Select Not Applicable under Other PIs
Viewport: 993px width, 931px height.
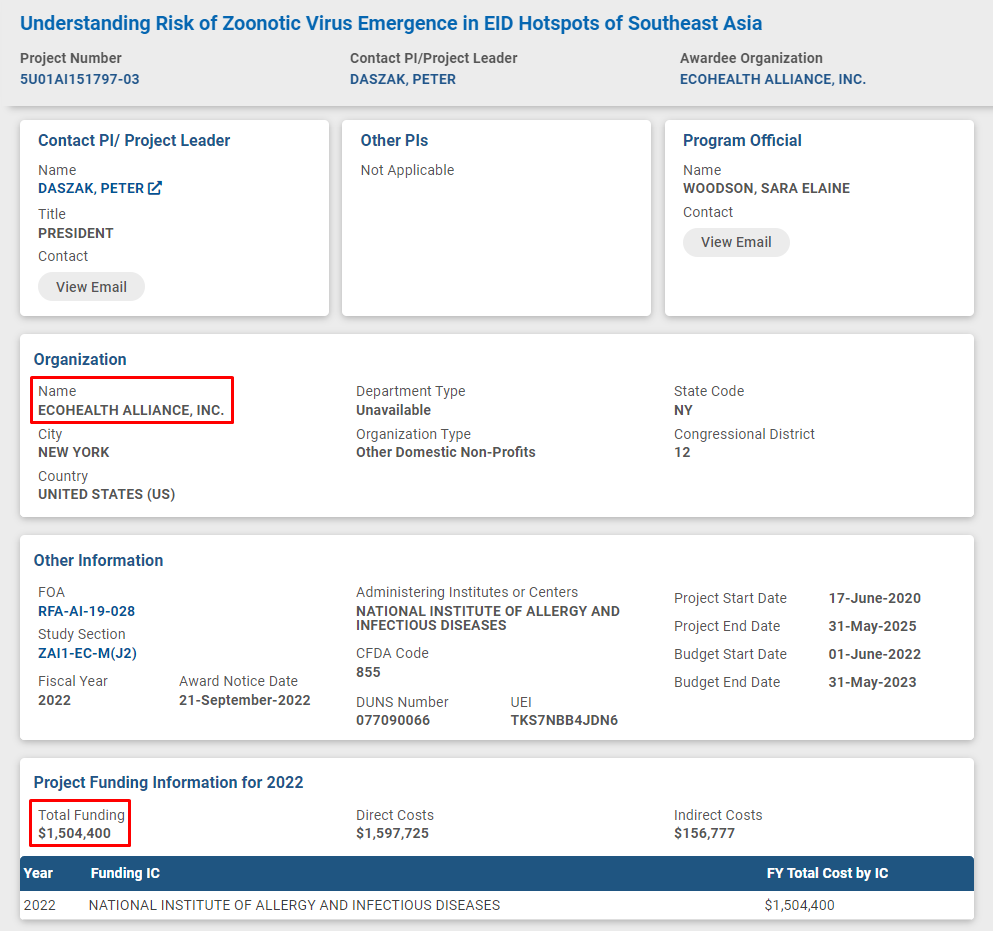coord(407,170)
